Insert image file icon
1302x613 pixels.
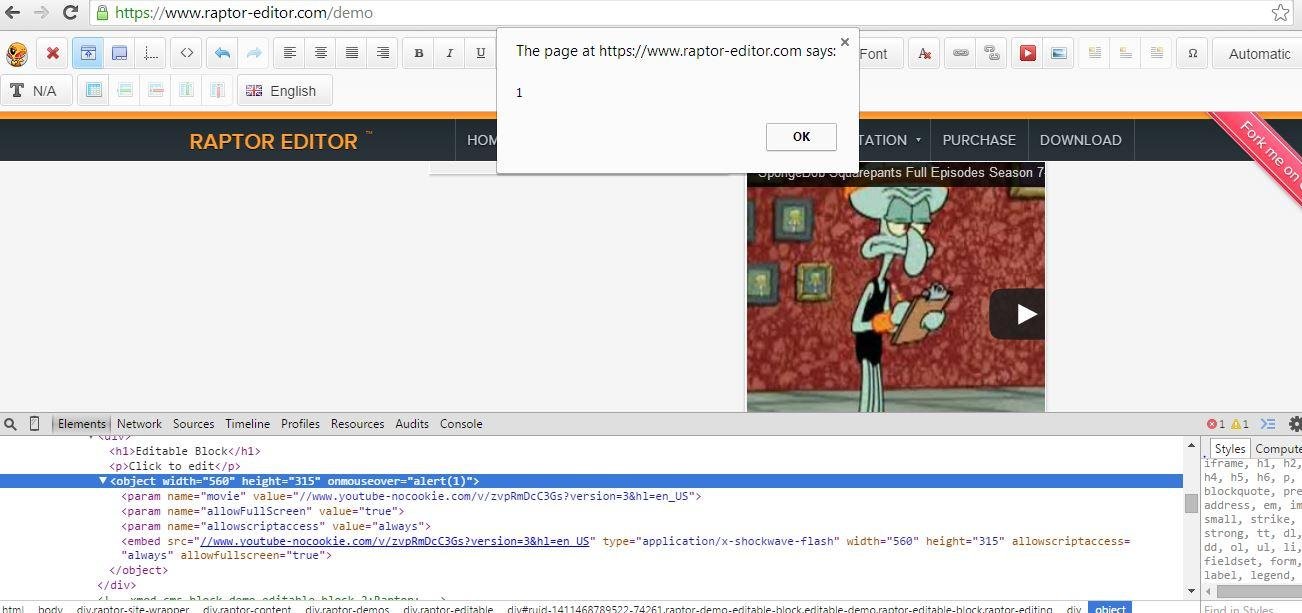coord(1058,53)
